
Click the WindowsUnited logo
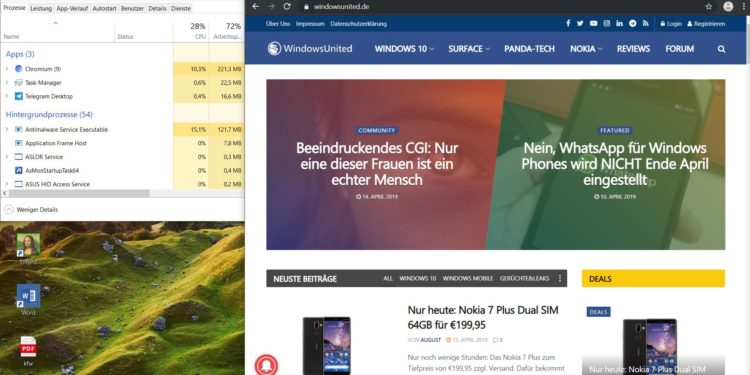click(x=310, y=48)
